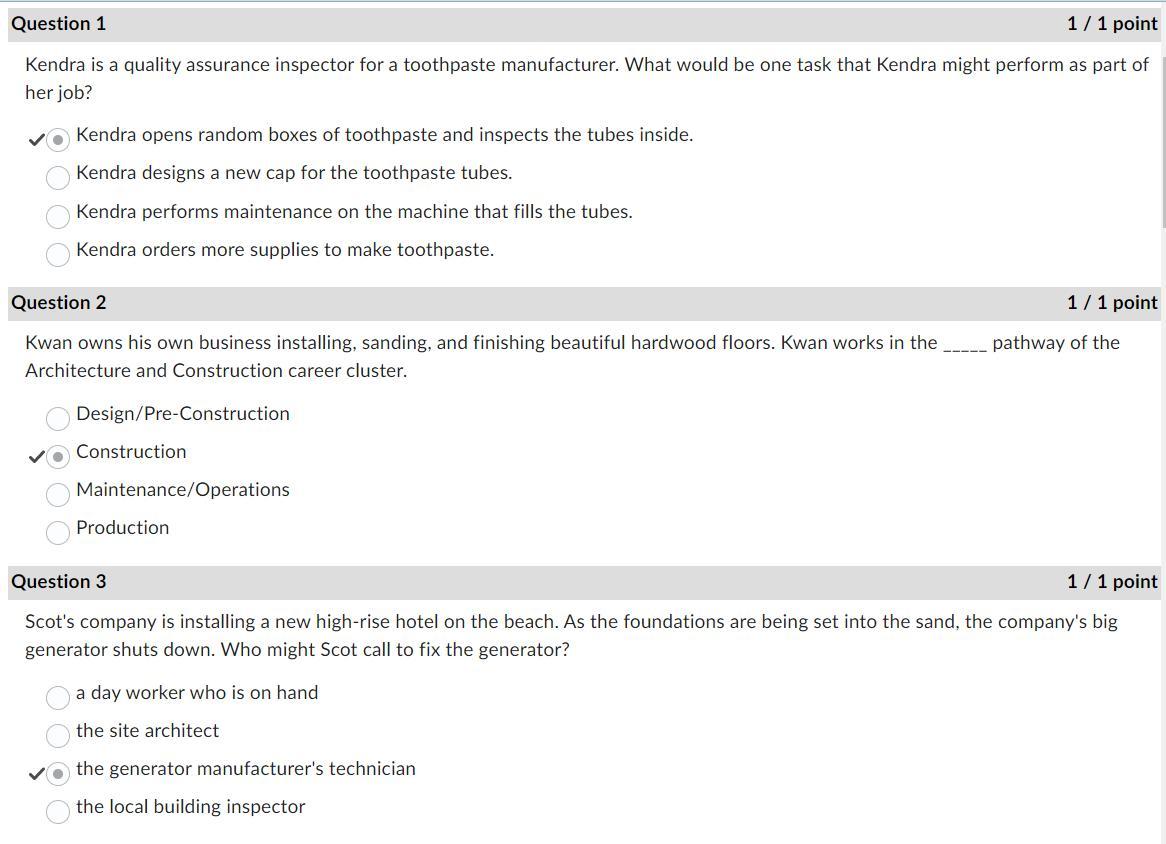The height and width of the screenshot is (844, 1166).
Task: Choose 'Kendra performs maintenance on the machine' option
Action: 58,216
